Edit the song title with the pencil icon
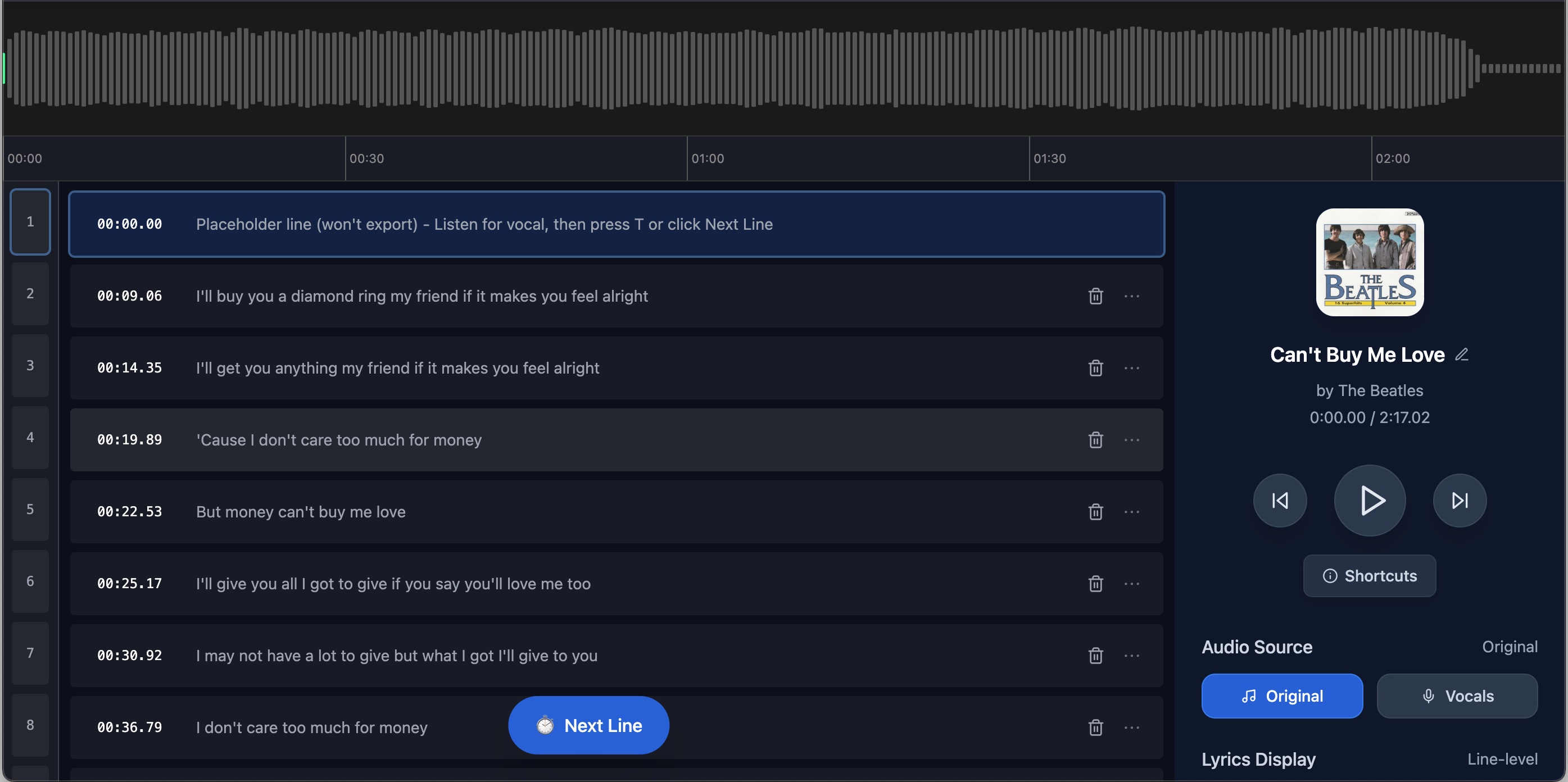1568x782 pixels. (x=1461, y=354)
